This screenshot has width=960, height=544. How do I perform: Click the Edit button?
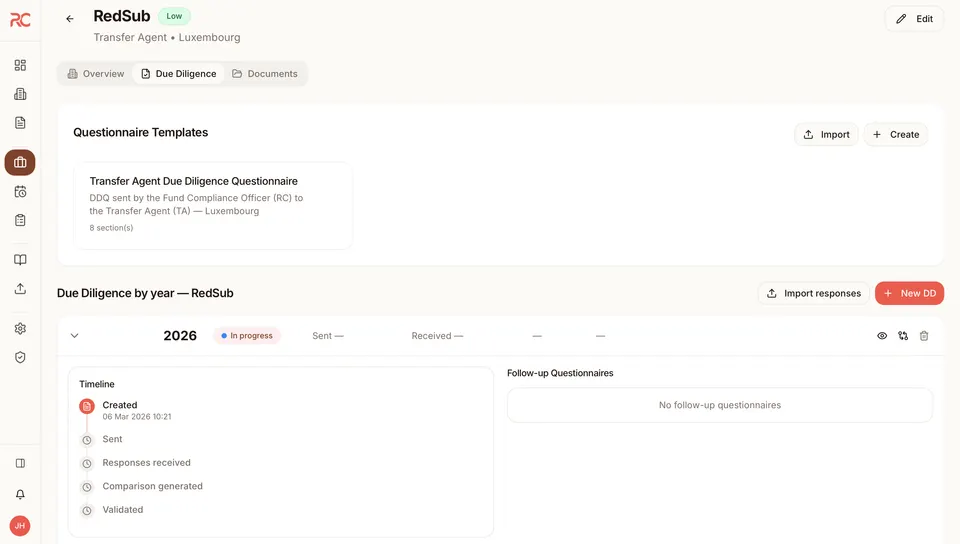pos(914,19)
